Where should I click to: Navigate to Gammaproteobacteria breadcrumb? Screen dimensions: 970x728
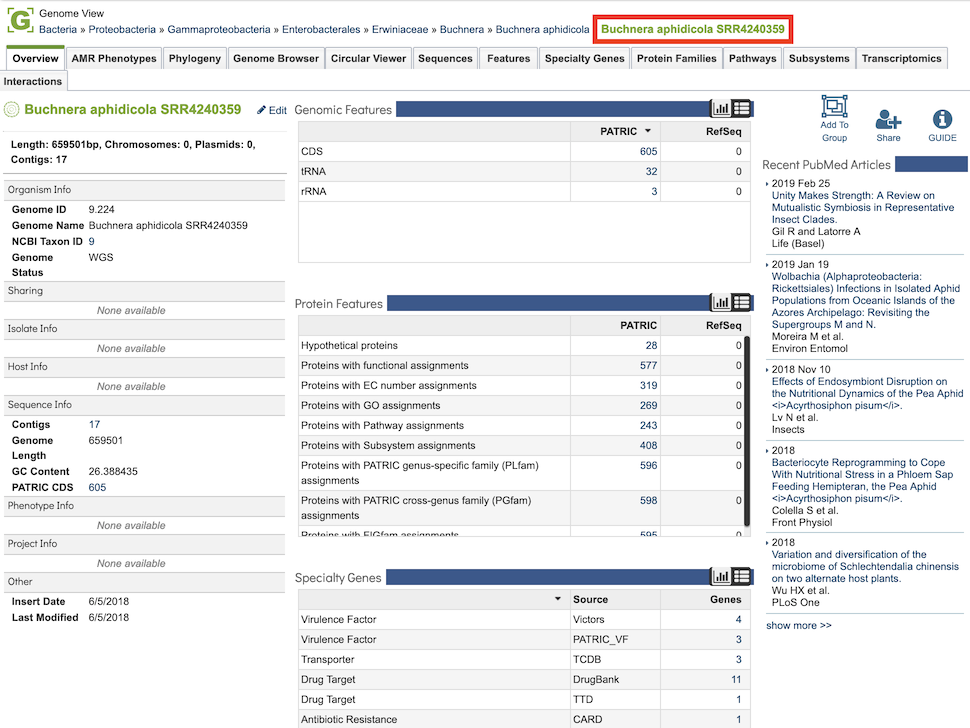[x=219, y=29]
